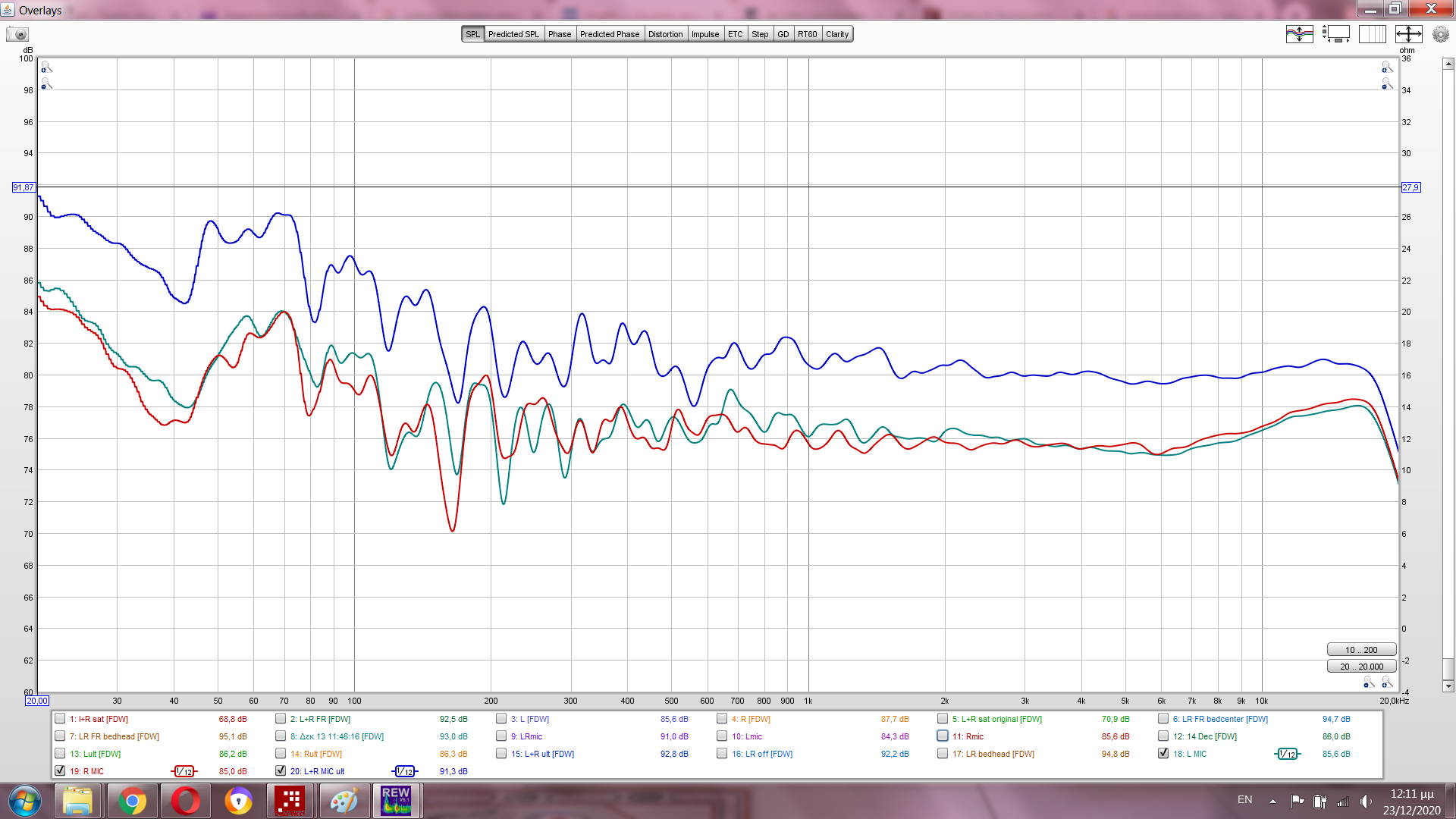Screen dimensions: 1456x819
Task: Click the fit-to-data arrows icon
Action: click(1408, 34)
